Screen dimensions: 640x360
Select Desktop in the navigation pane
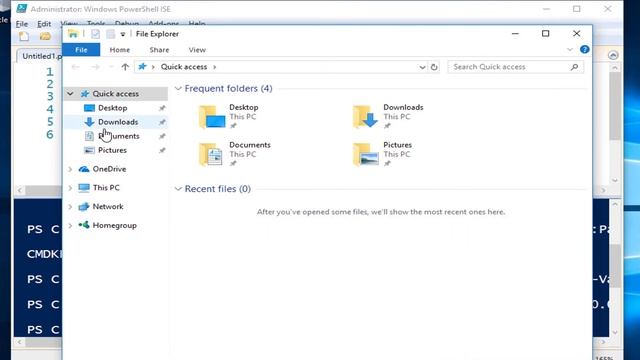tap(113, 108)
